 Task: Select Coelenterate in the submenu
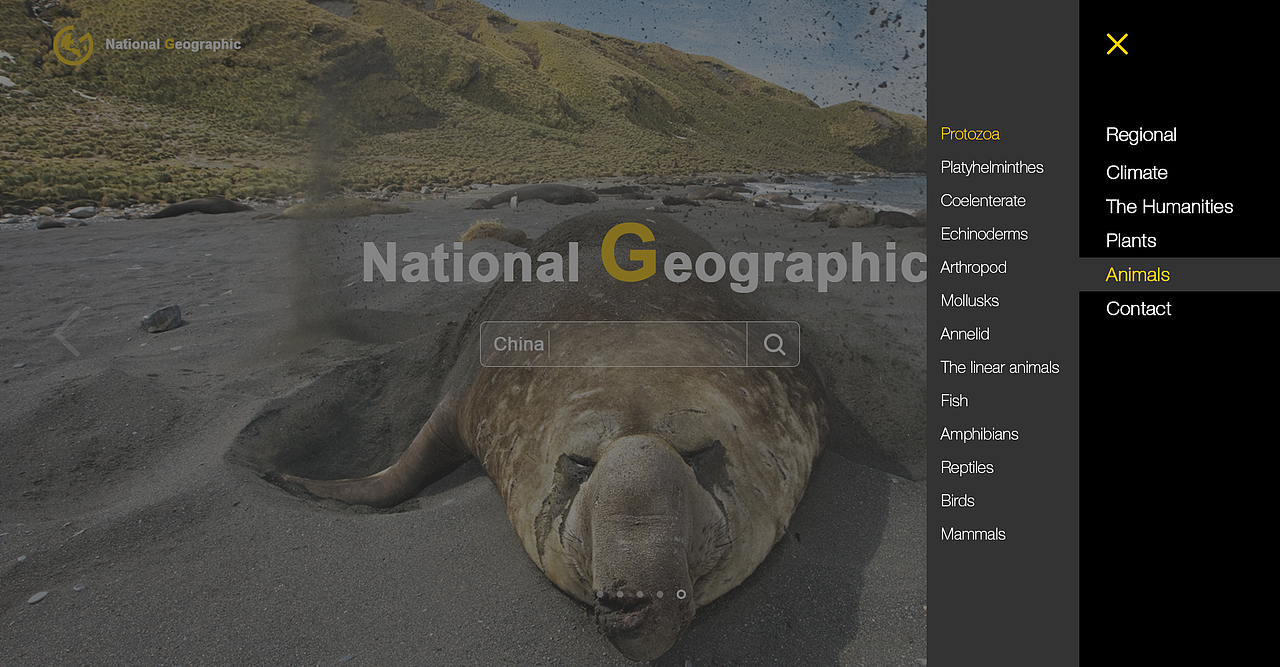coord(983,200)
